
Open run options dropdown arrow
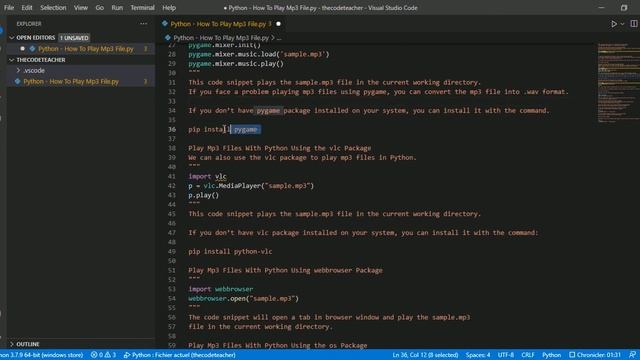[622, 24]
